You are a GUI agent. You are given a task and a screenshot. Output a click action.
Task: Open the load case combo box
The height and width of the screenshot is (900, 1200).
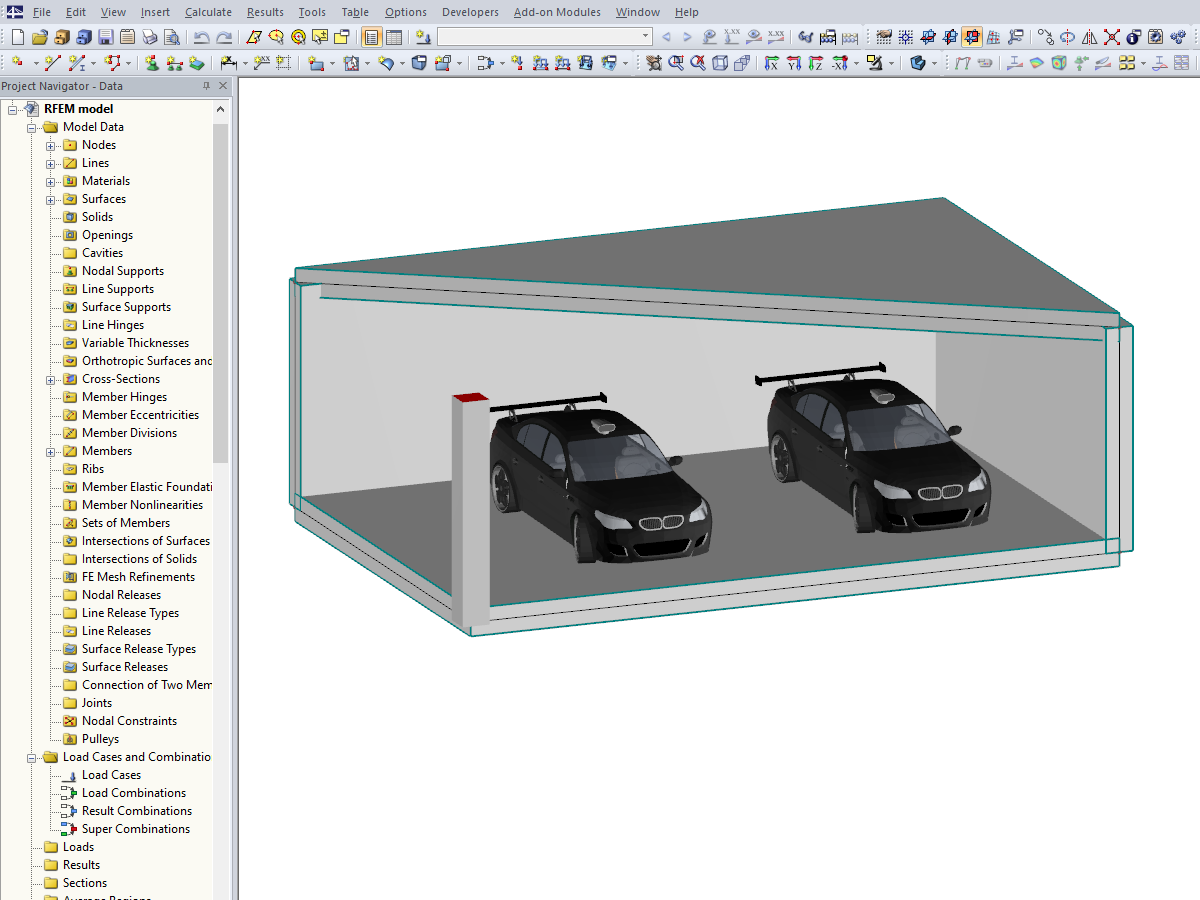point(545,37)
